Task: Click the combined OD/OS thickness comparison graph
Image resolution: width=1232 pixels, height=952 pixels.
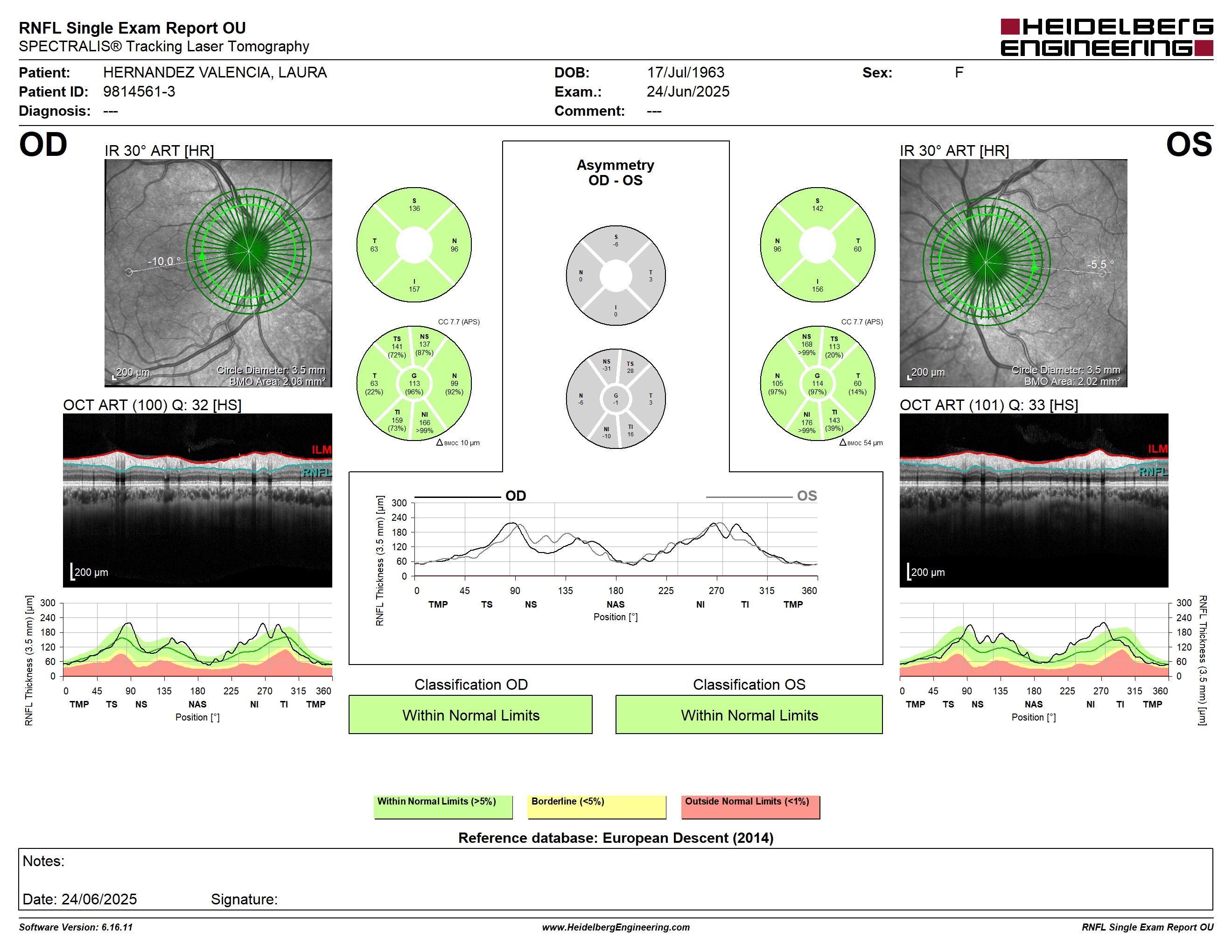Action: [x=616, y=539]
